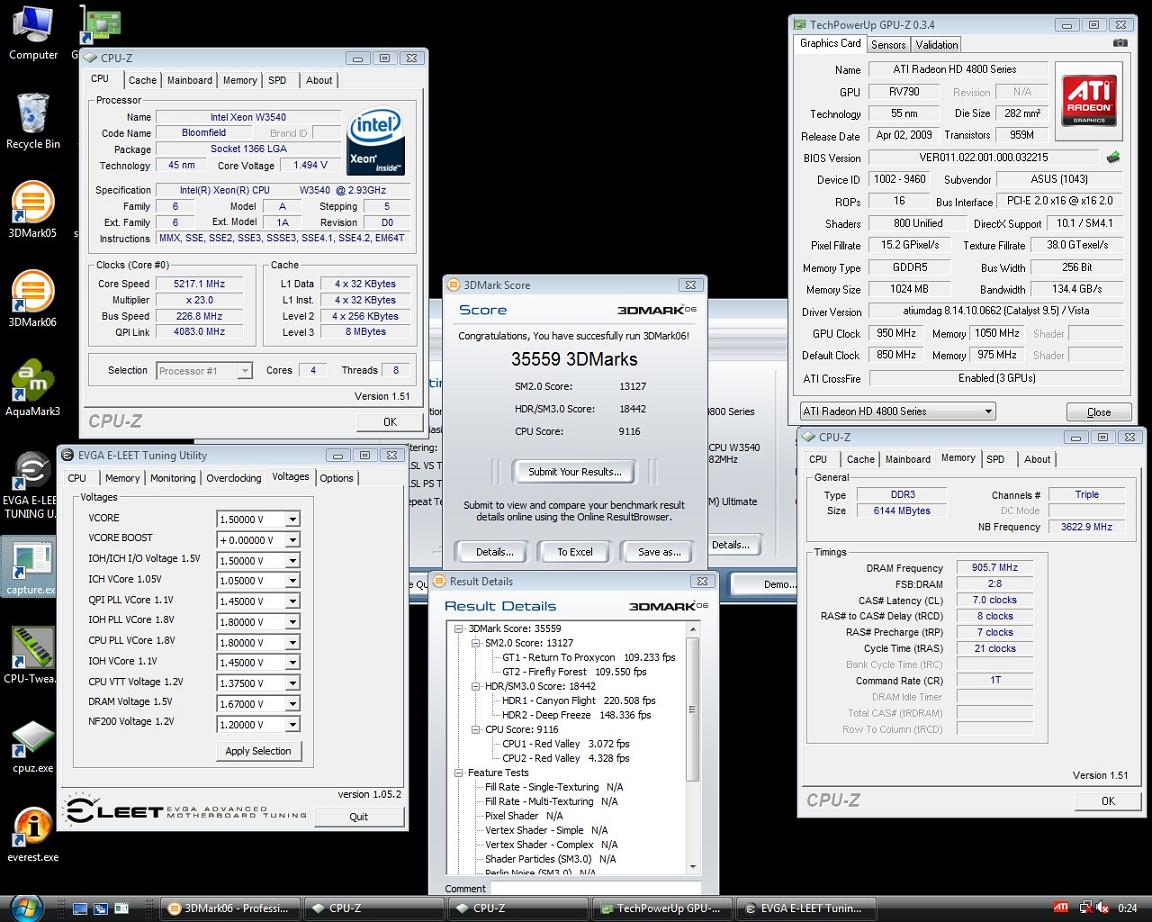Open the Recycle Bin desktop icon
Image resolution: width=1152 pixels, height=922 pixels.
(32, 121)
